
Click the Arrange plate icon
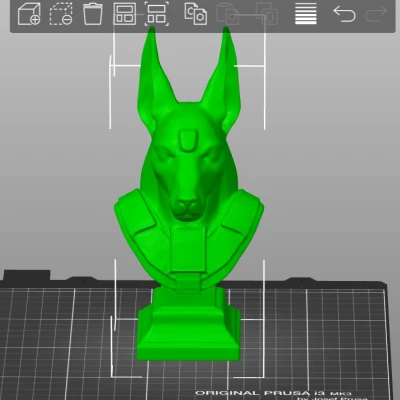pyautogui.click(x=125, y=14)
